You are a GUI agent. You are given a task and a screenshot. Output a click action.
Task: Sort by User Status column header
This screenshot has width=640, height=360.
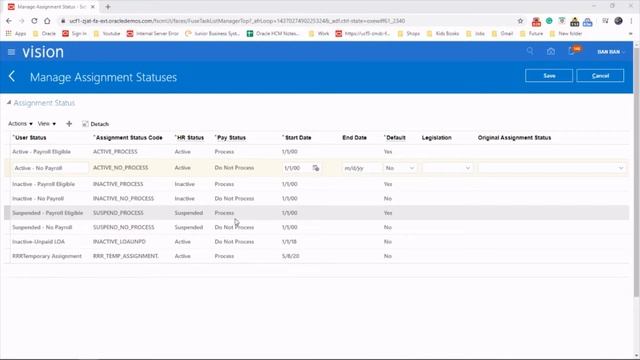(x=30, y=138)
